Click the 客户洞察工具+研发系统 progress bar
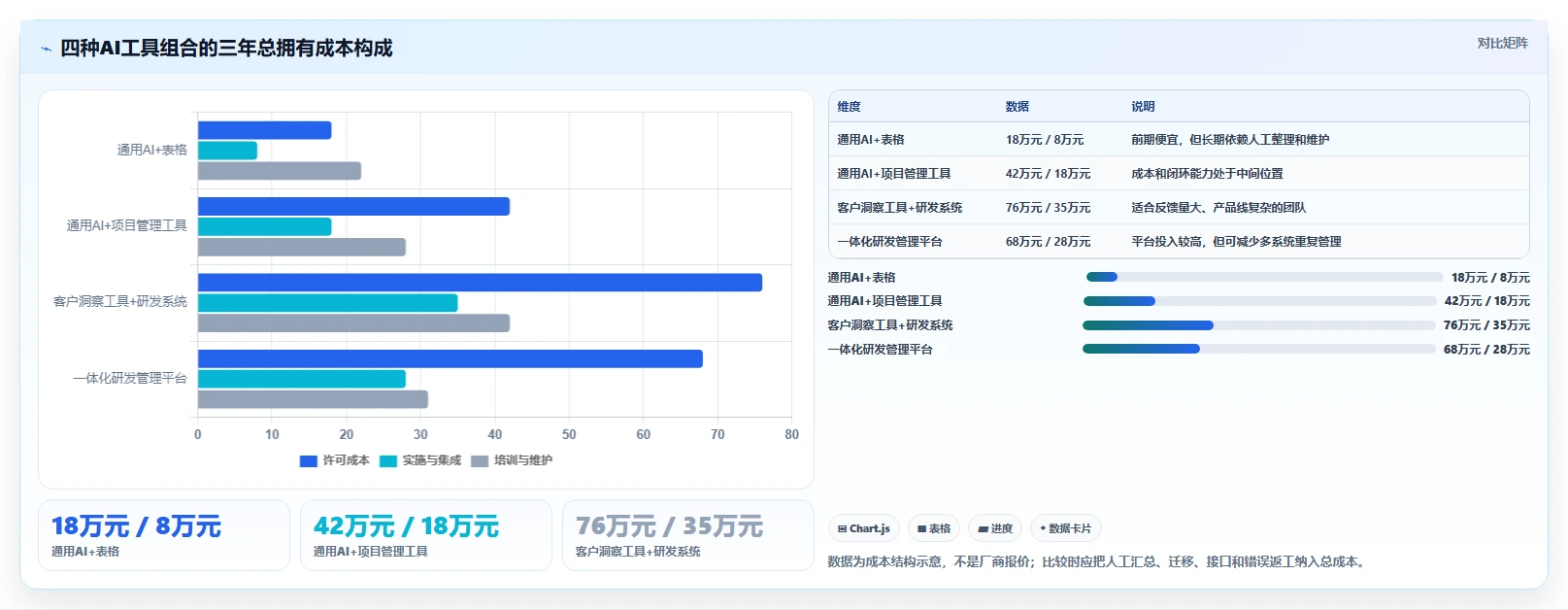The width and height of the screenshot is (1568, 610). 1259,325
